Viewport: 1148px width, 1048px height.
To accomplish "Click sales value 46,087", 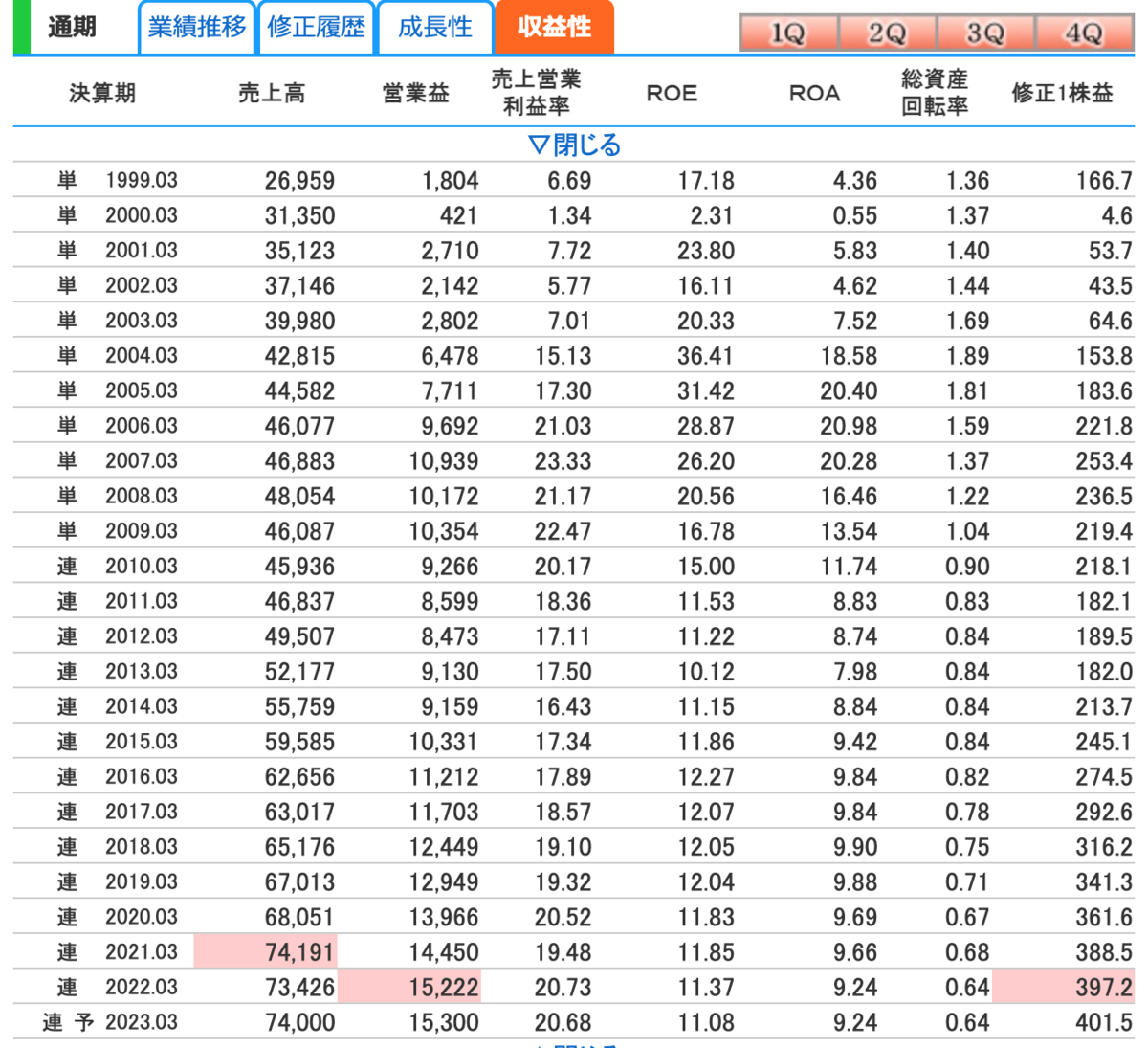I will [x=299, y=531].
